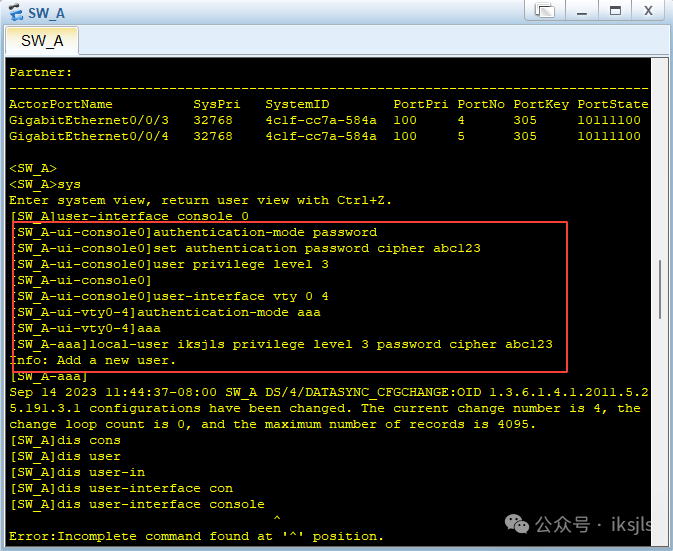Click the SW_A app icon in title bar
Viewport: 673px width, 551px height.
tap(16, 12)
